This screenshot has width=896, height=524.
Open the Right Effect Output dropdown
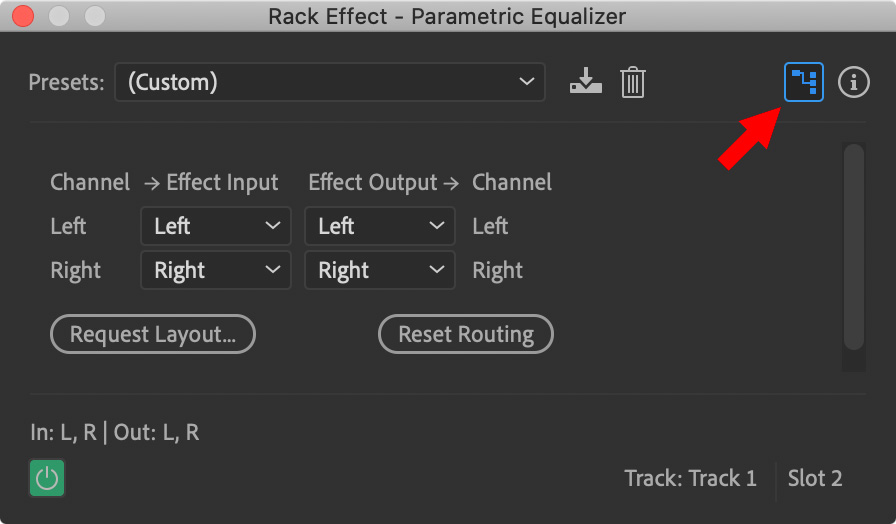pos(379,270)
